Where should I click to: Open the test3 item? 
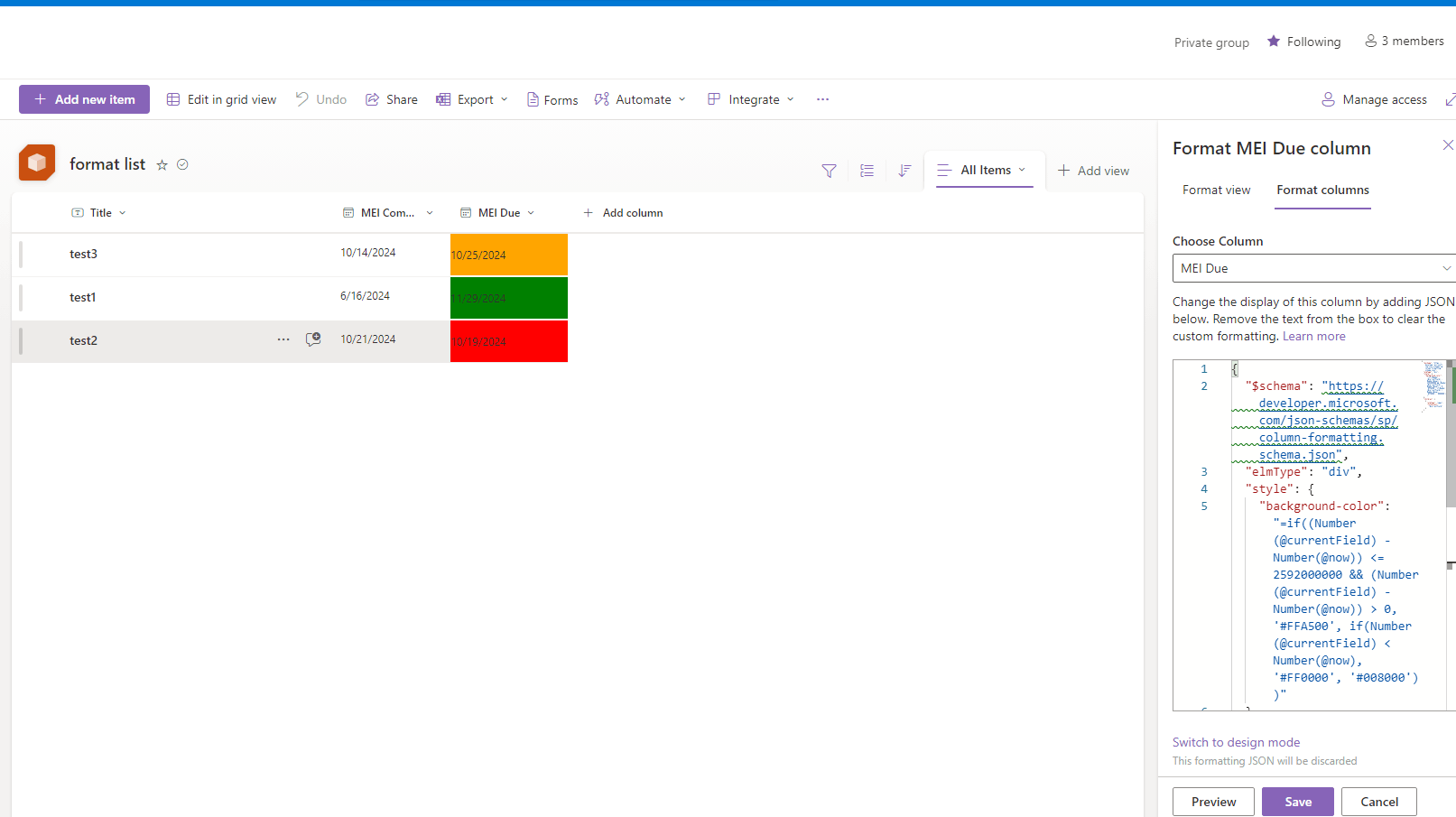pyautogui.click(x=83, y=255)
